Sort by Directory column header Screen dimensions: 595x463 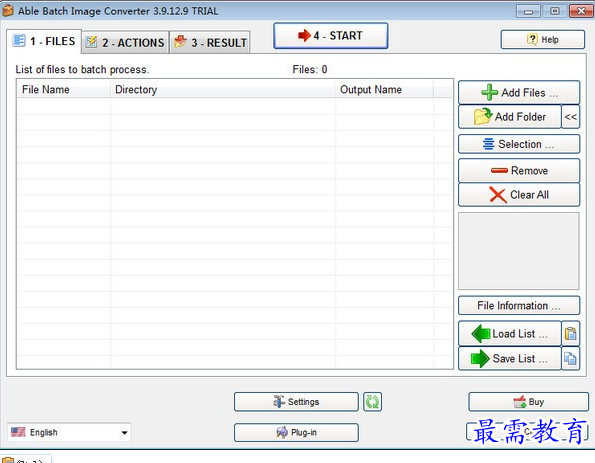coord(223,90)
